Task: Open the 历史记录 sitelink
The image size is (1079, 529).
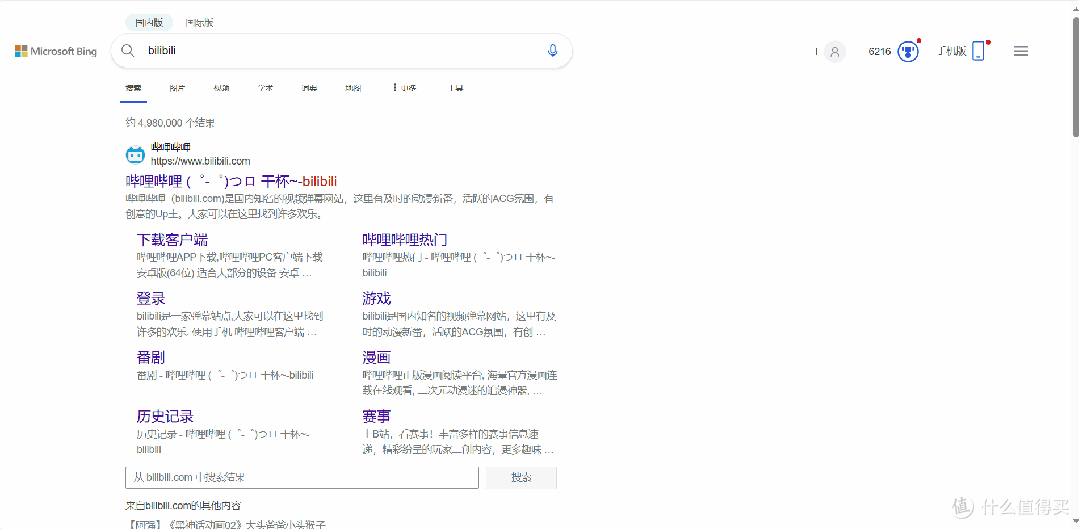Action: click(165, 416)
